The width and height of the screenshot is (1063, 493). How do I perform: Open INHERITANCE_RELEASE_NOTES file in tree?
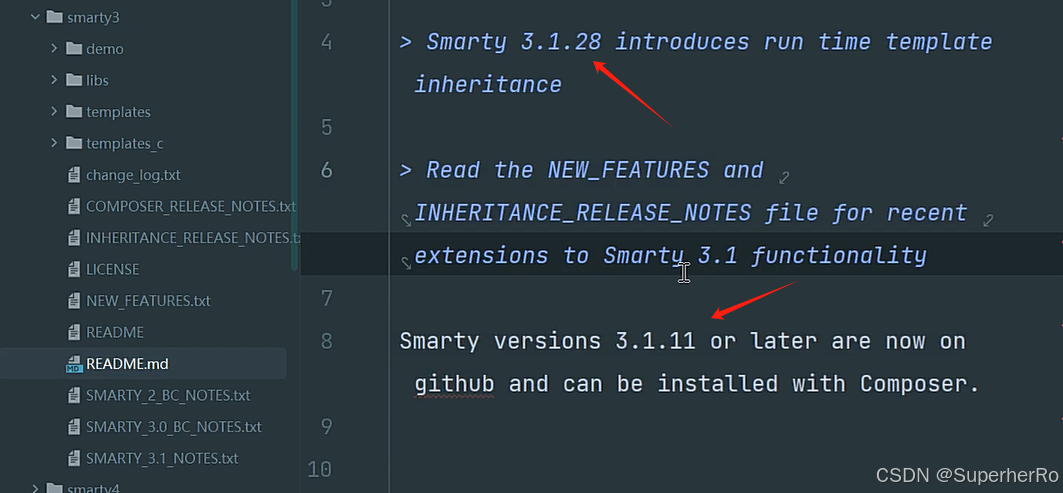193,238
